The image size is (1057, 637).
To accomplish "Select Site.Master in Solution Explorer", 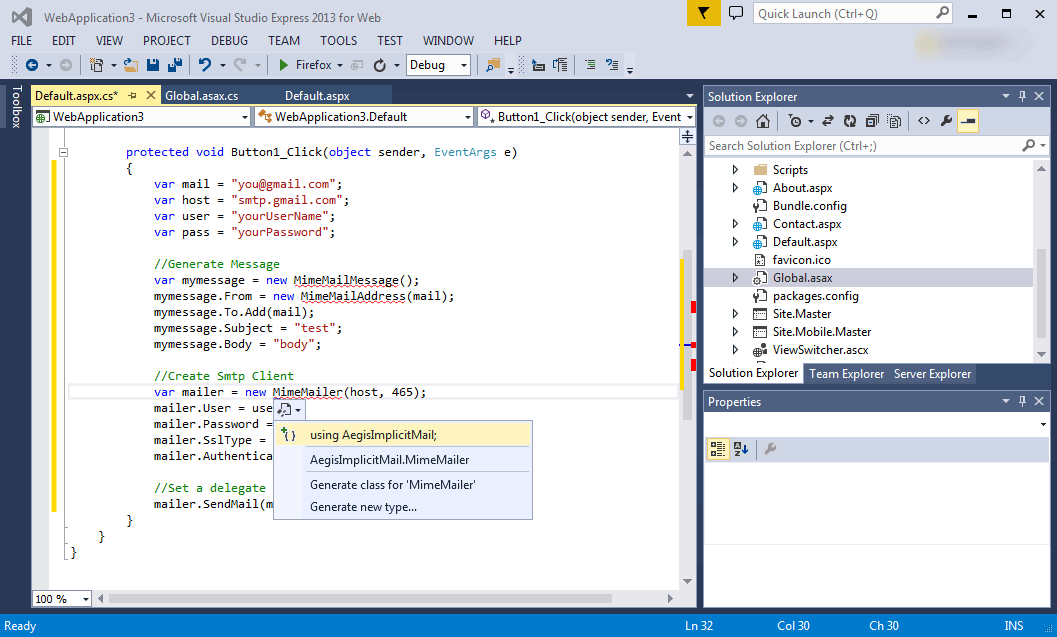I will [802, 313].
